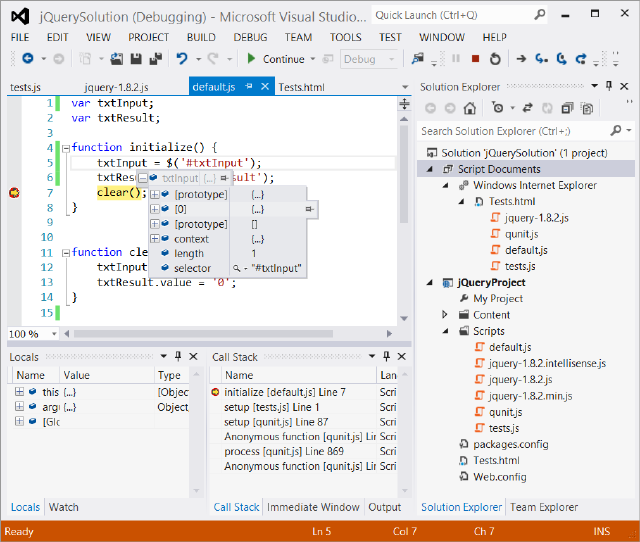This screenshot has width=640, height=542.
Task: Open the DEBUG menu
Action: pos(250,37)
